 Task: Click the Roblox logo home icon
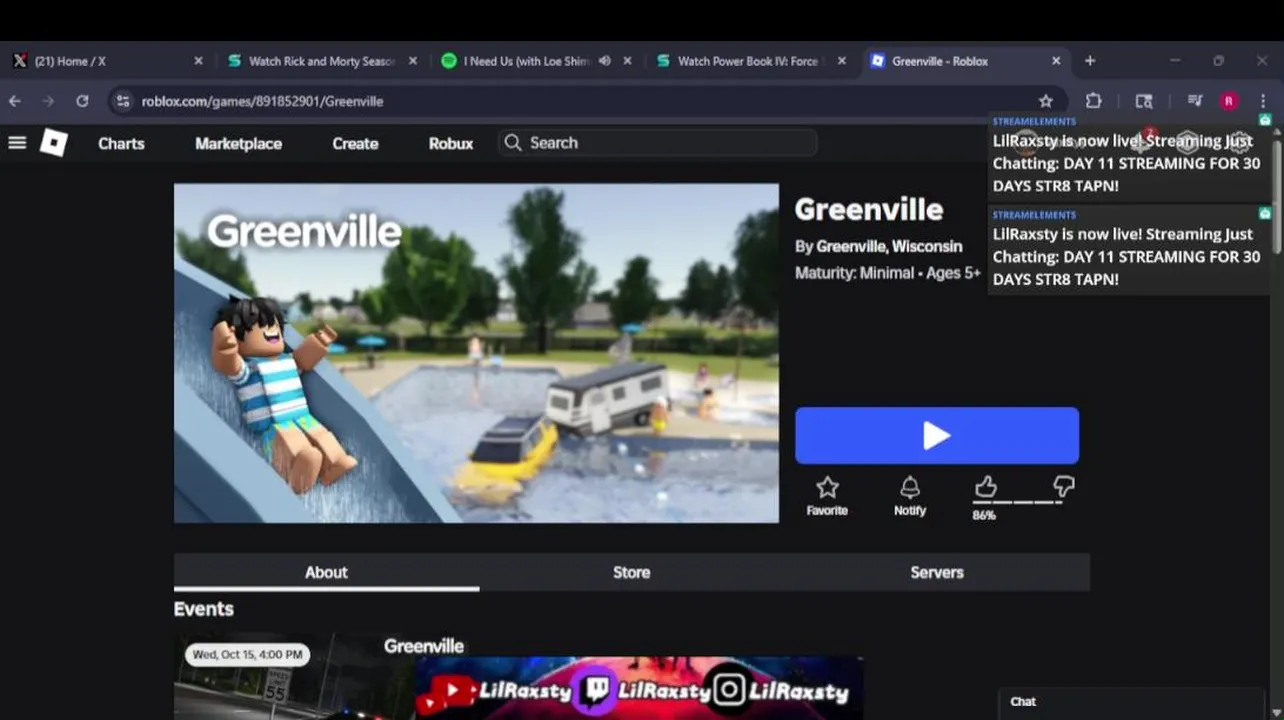click(54, 143)
